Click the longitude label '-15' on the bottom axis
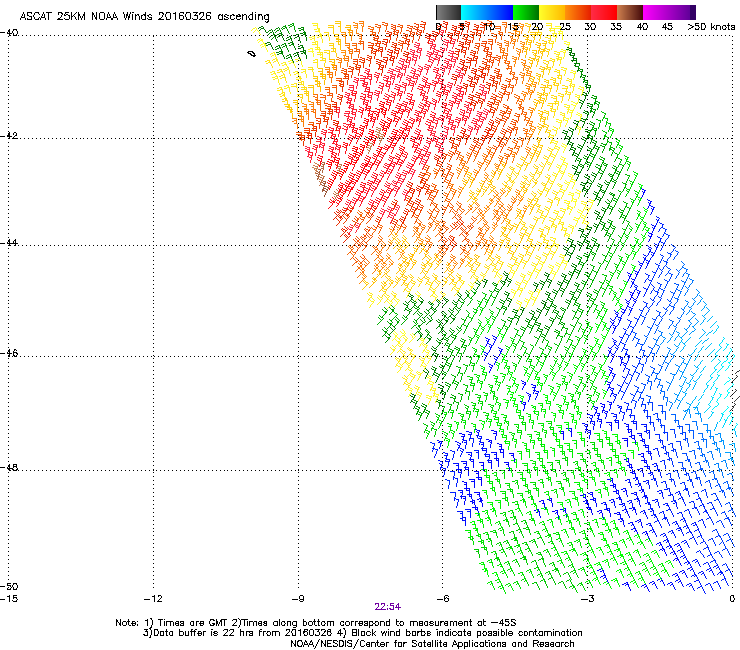Image resolution: width=740 pixels, height=650 pixels. (x=9, y=599)
